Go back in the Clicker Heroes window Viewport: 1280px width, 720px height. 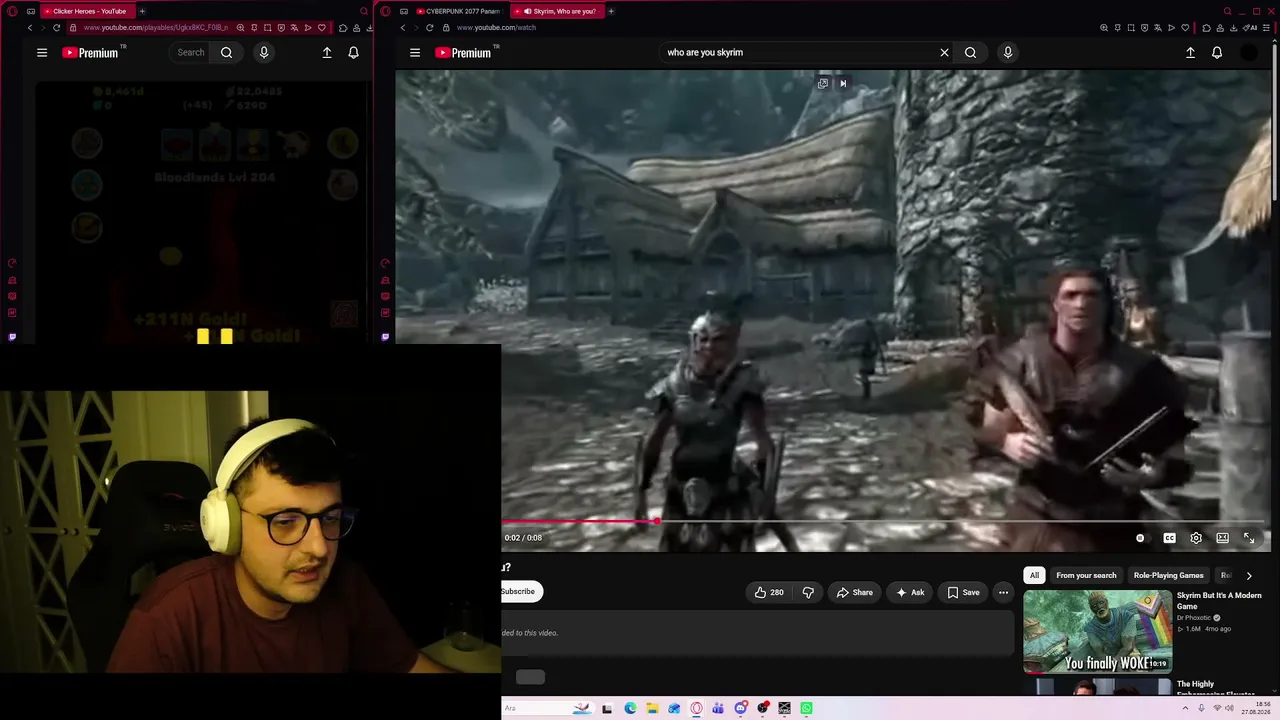(x=30, y=28)
